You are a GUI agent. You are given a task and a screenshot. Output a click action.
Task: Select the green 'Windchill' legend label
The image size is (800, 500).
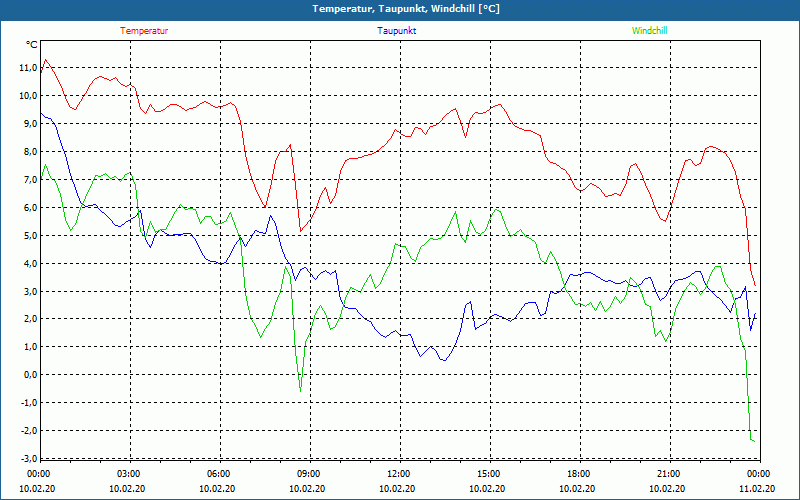pos(649,31)
